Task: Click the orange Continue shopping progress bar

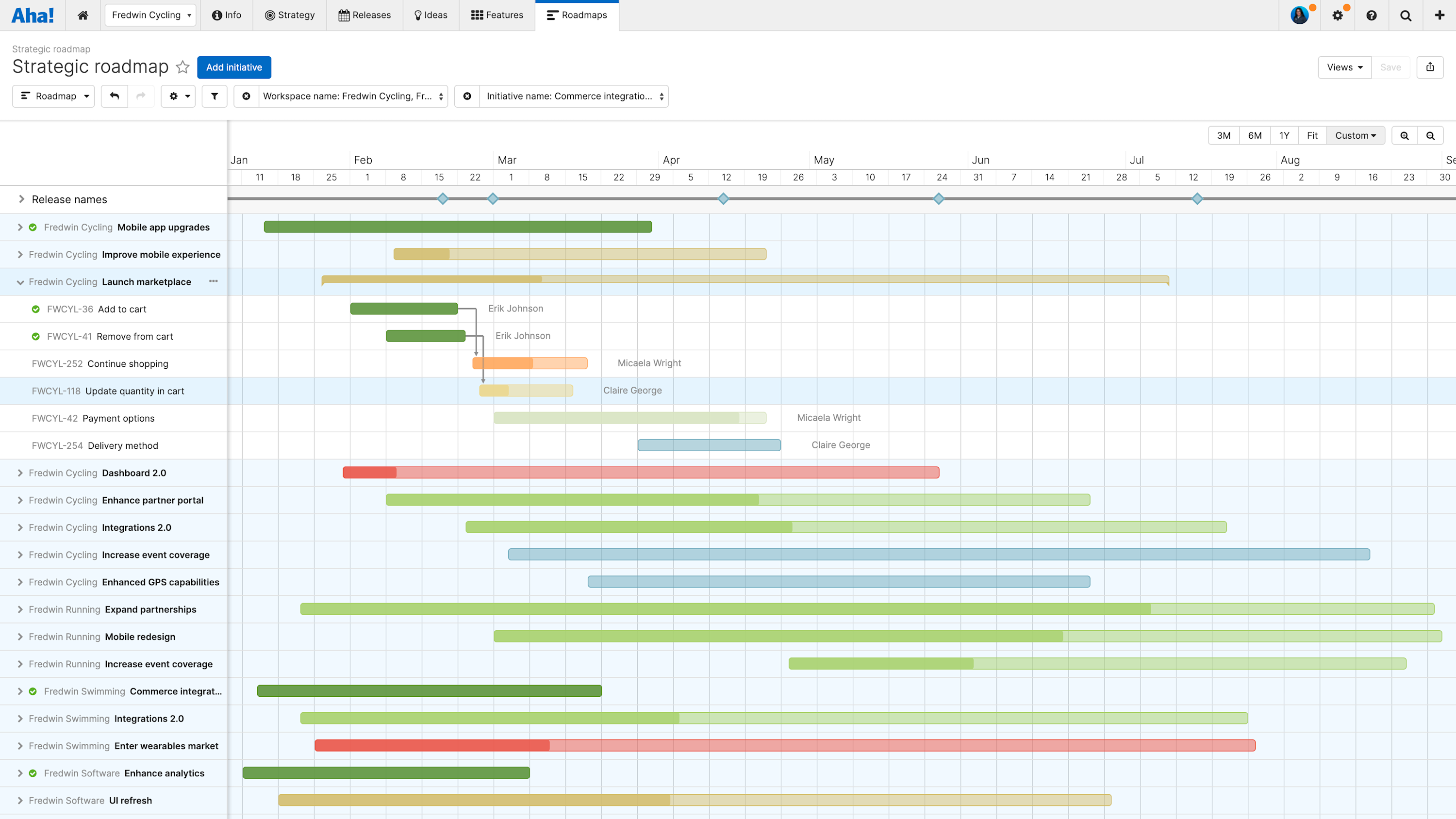Action: pyautogui.click(x=529, y=363)
